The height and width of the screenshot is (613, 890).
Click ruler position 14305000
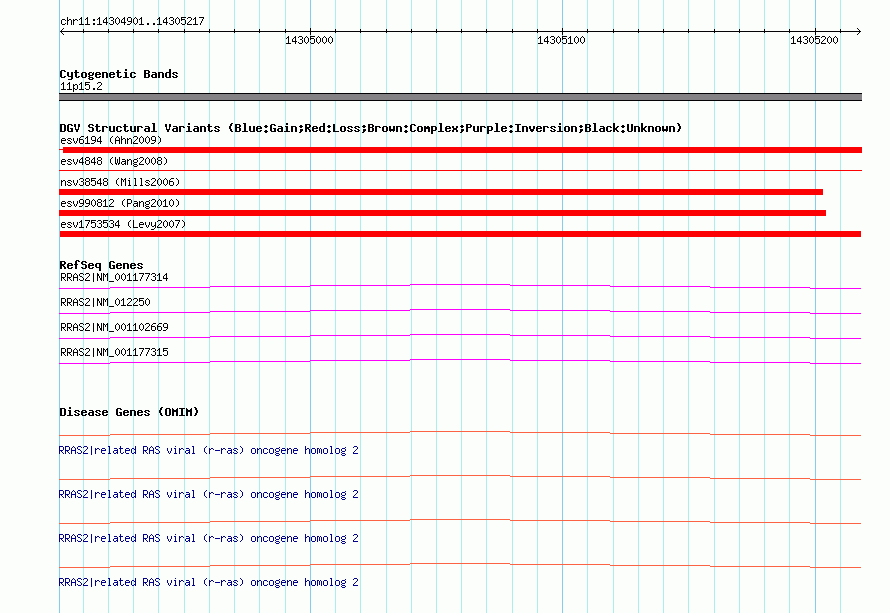309,40
